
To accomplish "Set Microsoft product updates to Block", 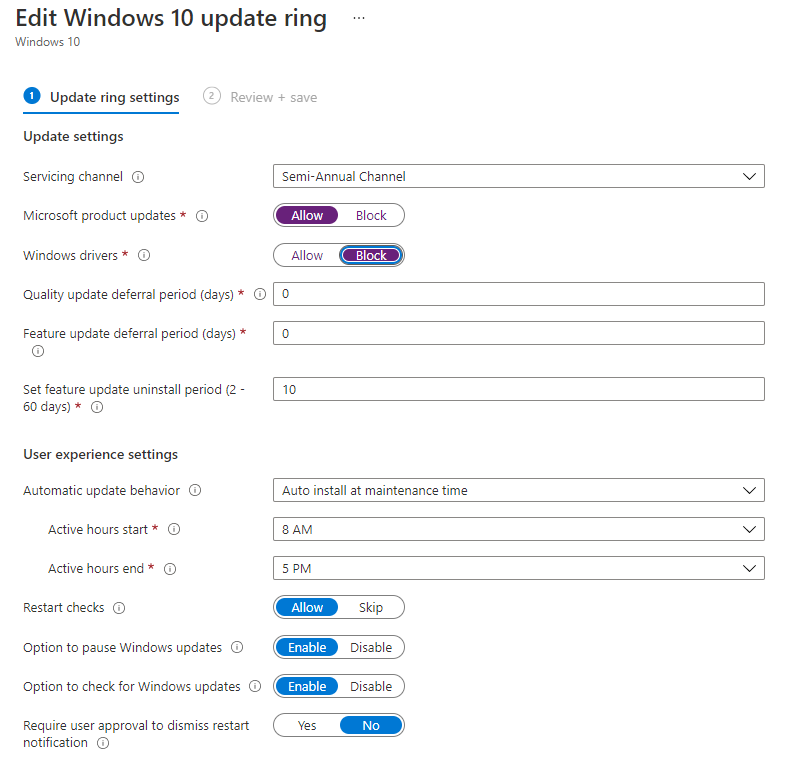I will tap(371, 216).
